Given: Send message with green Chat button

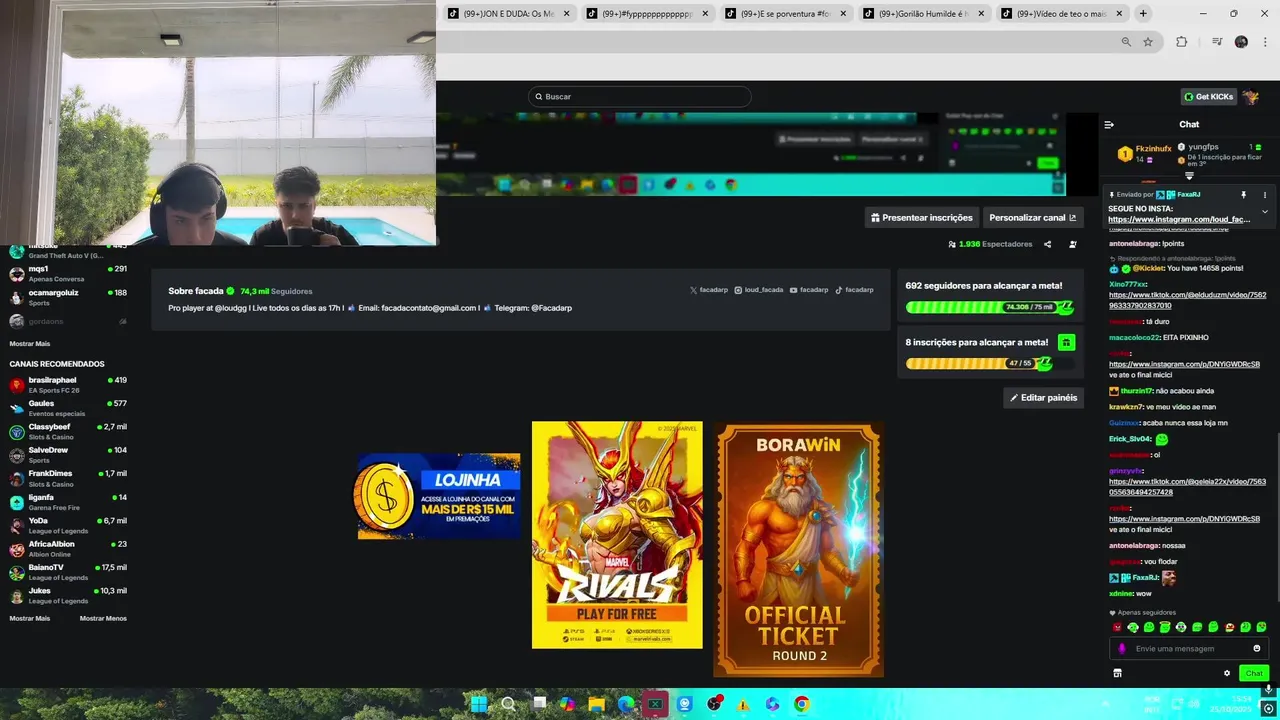Looking at the screenshot, I should [1253, 673].
